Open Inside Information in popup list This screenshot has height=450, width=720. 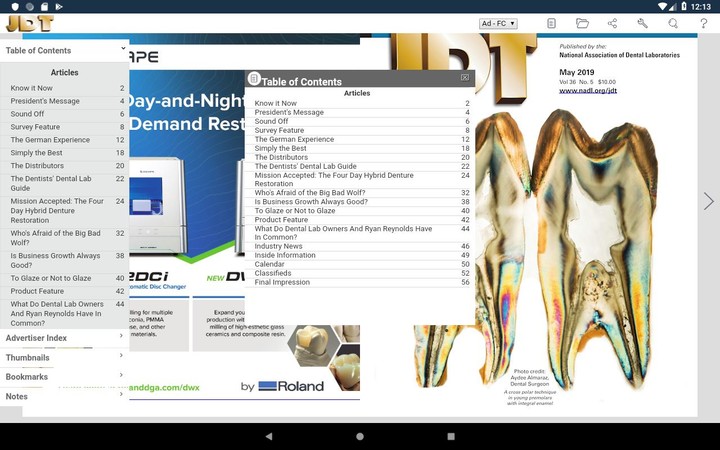tap(360, 255)
